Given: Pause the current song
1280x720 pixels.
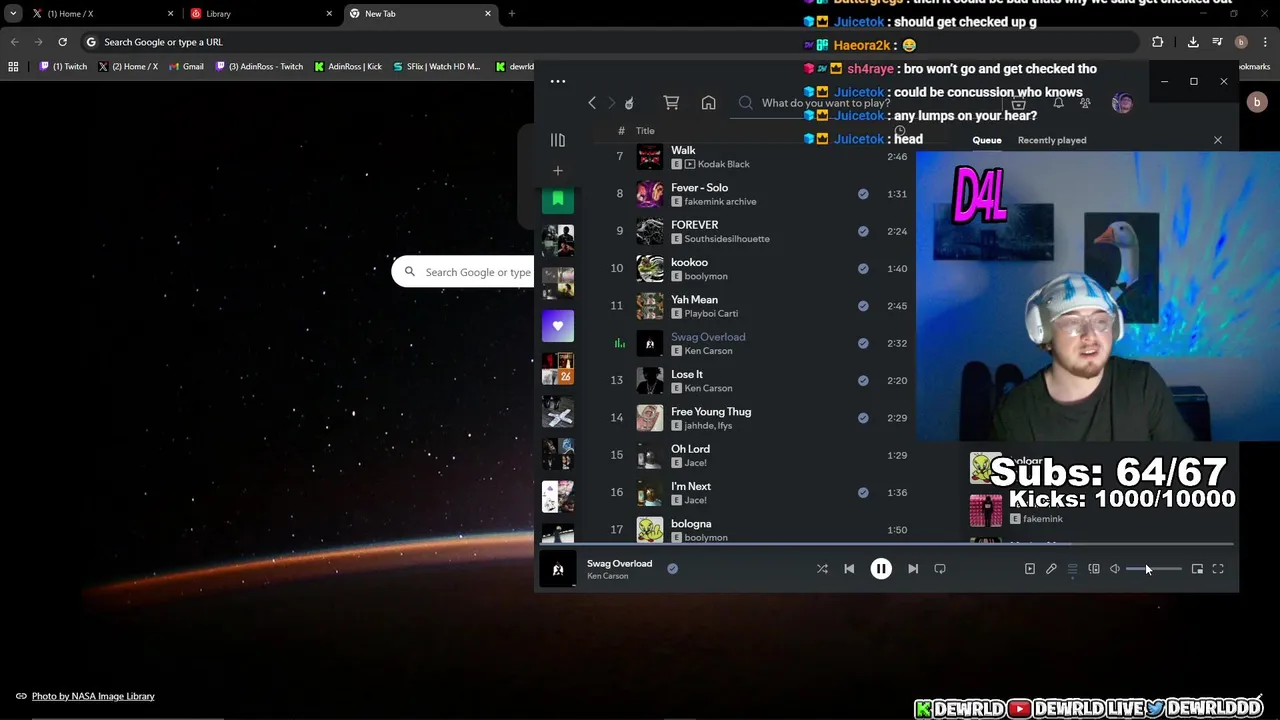Looking at the screenshot, I should pyautogui.click(x=881, y=569).
